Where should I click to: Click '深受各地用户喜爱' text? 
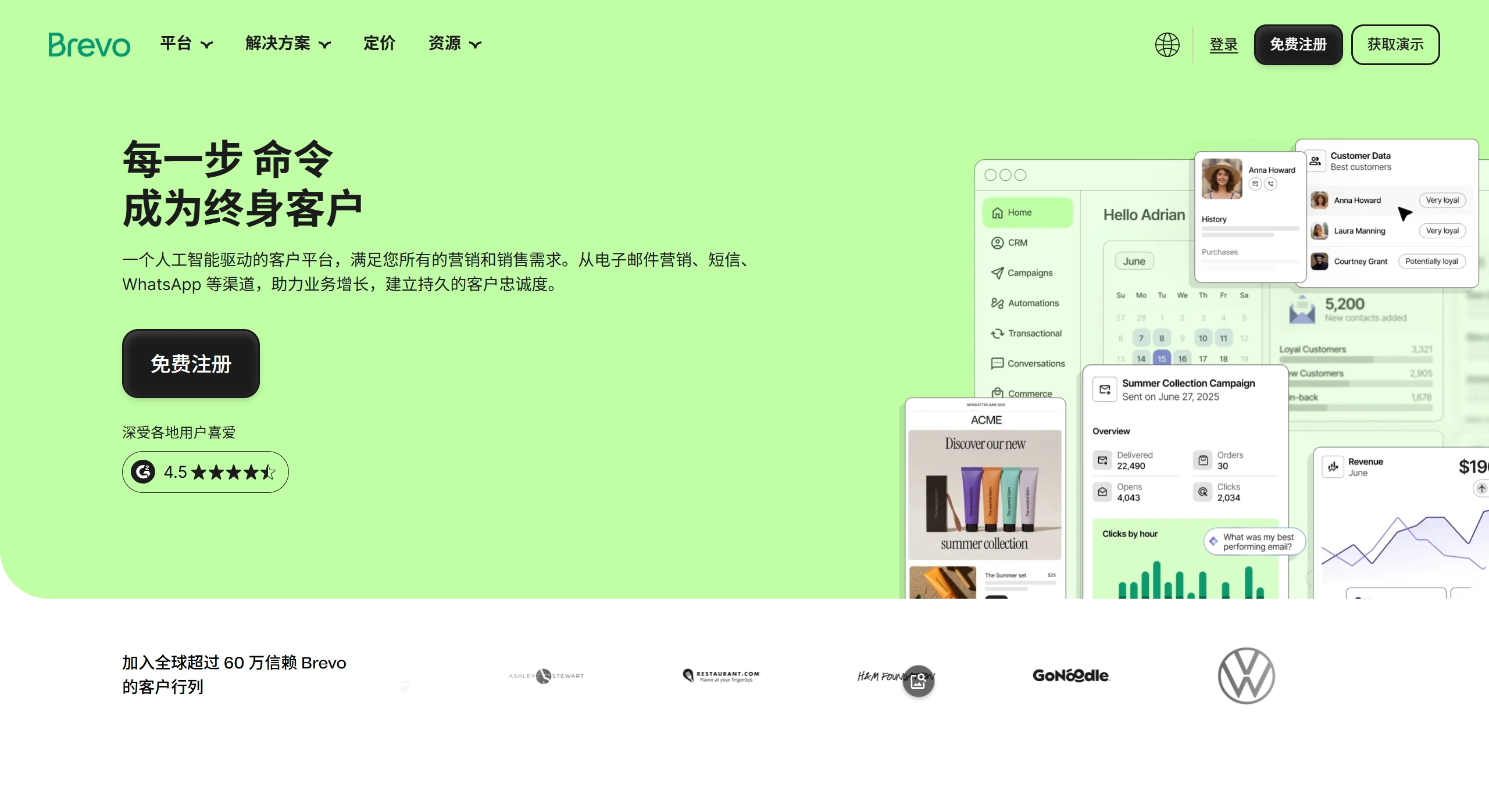click(179, 433)
